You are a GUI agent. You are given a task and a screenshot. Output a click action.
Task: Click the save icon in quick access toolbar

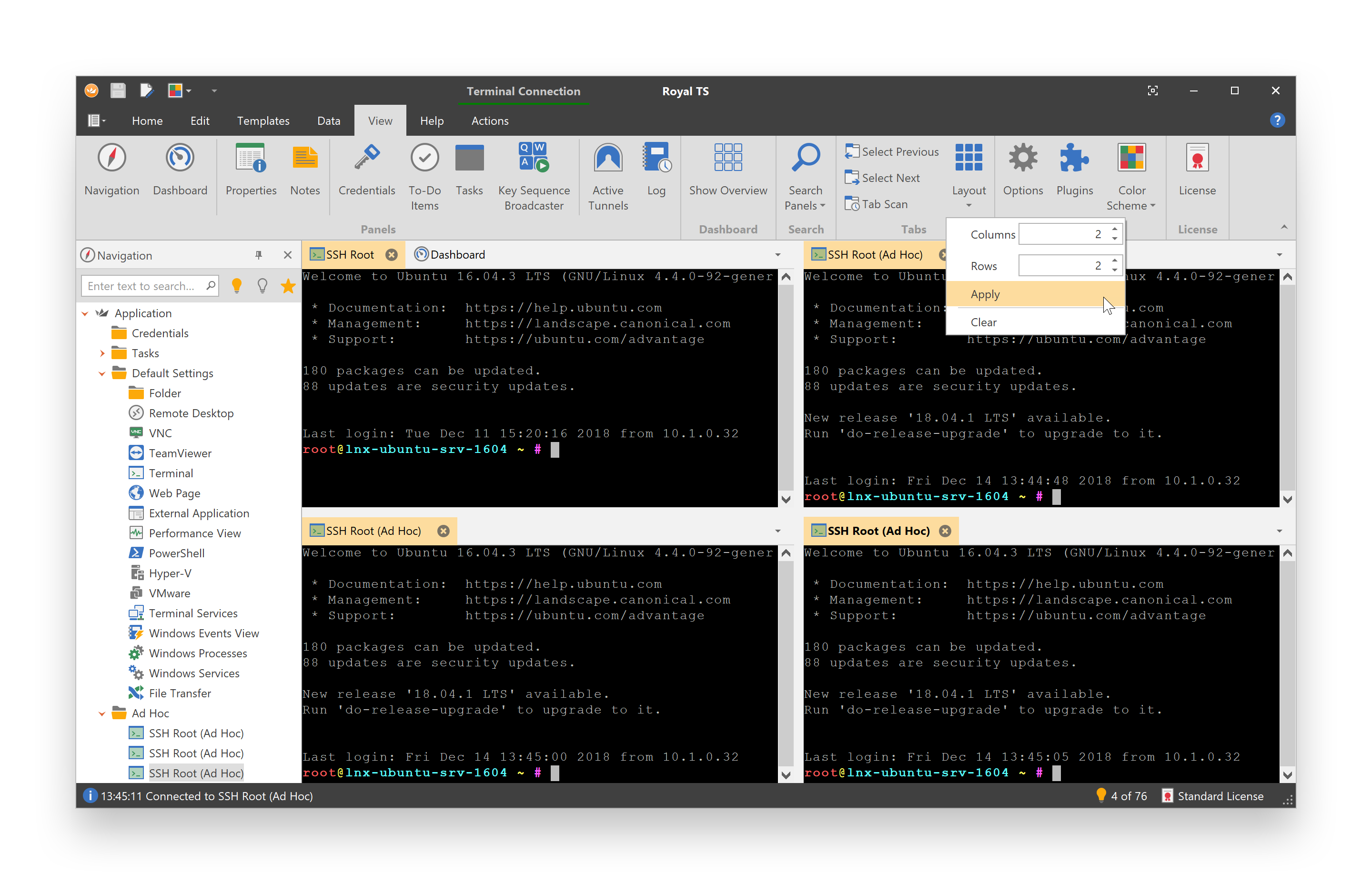coord(118,90)
